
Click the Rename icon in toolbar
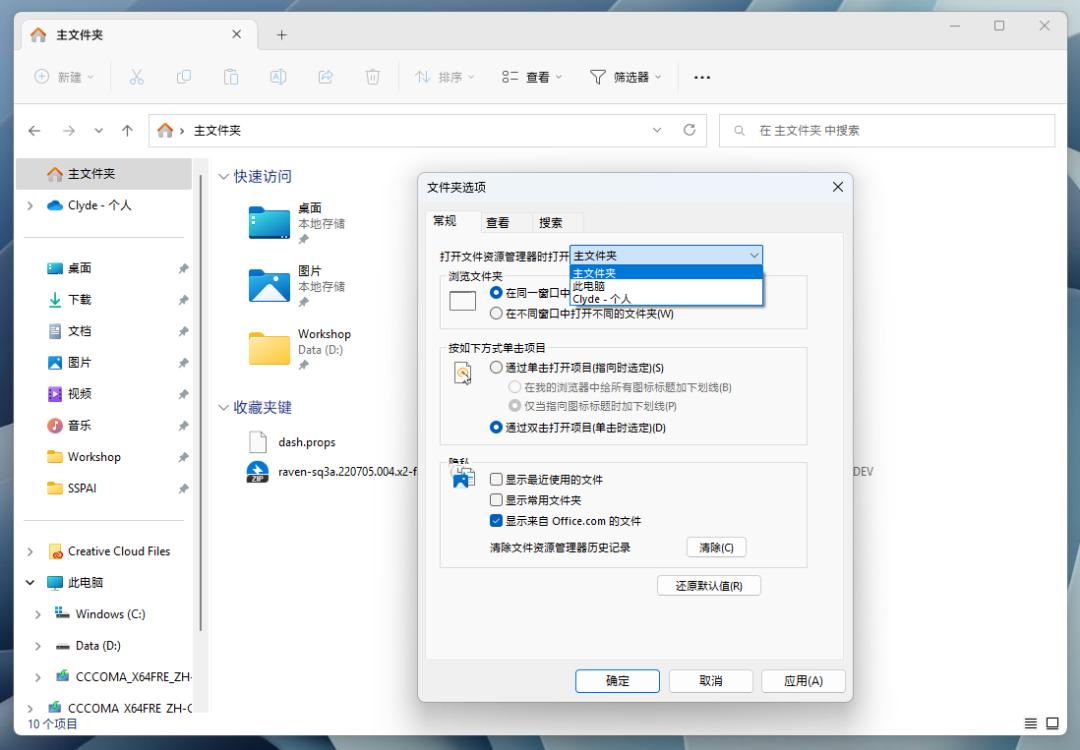point(278,77)
